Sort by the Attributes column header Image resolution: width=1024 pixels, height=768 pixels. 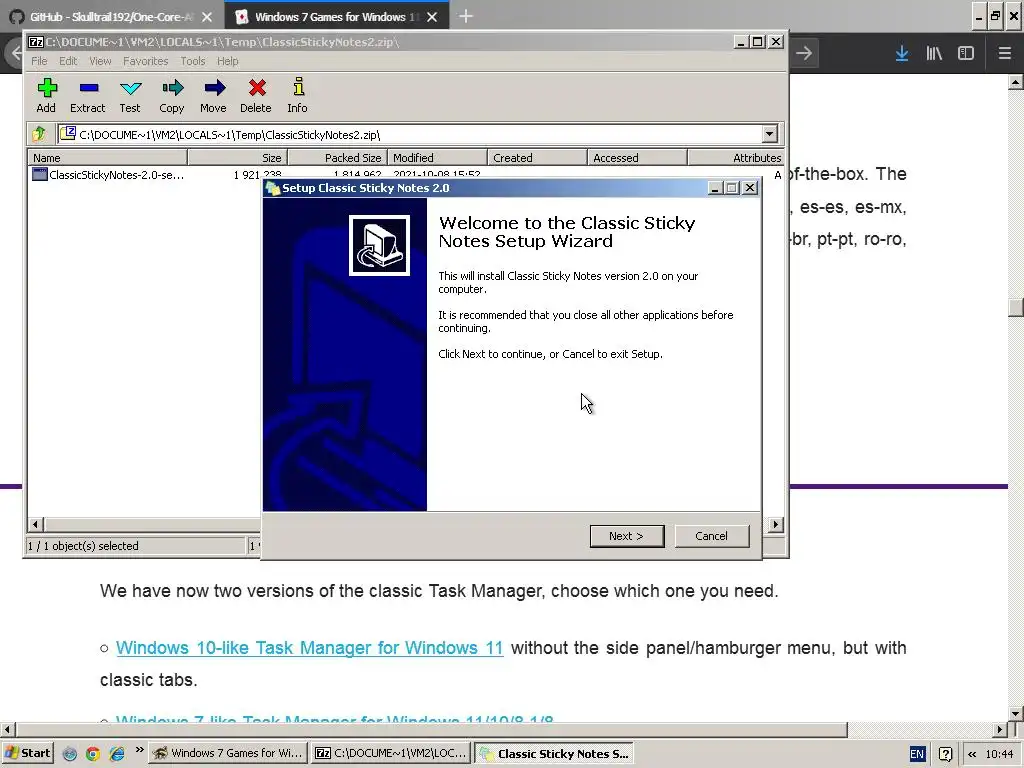click(736, 157)
